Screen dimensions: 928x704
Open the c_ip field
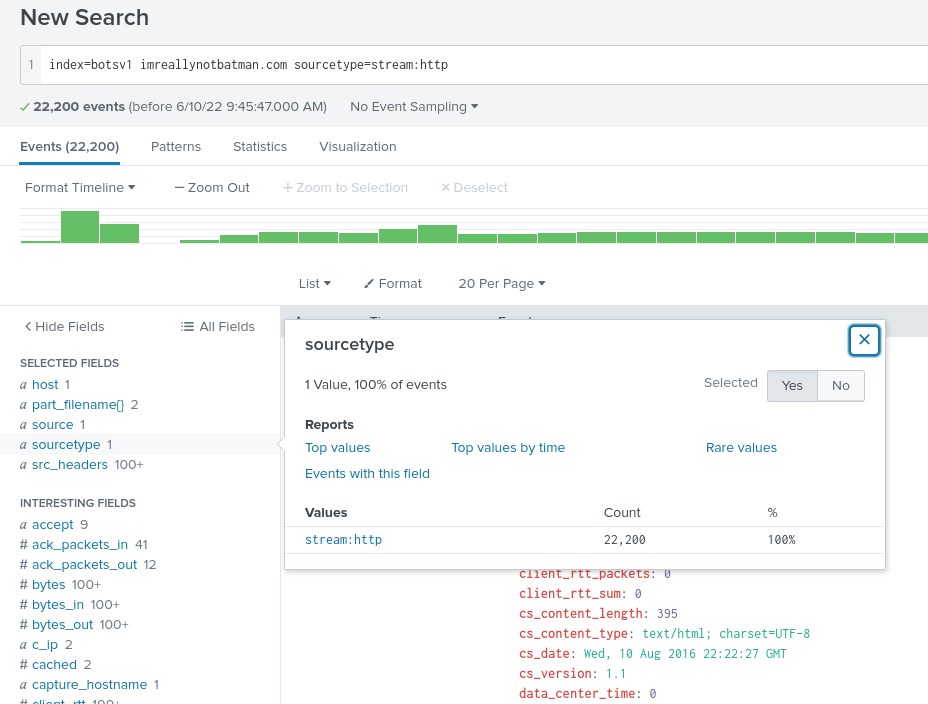(x=45, y=645)
